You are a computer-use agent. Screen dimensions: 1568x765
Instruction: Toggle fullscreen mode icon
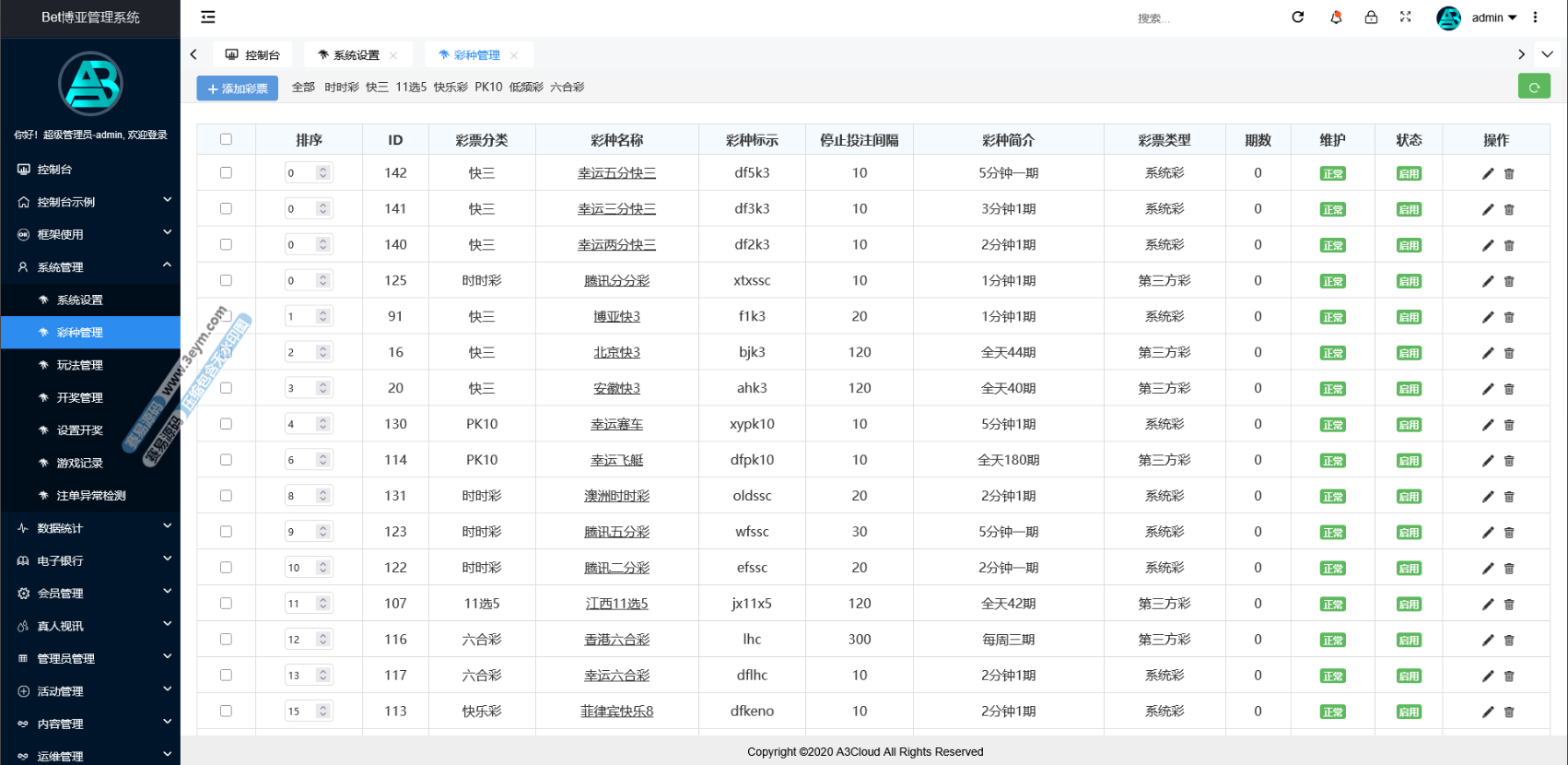point(1405,17)
